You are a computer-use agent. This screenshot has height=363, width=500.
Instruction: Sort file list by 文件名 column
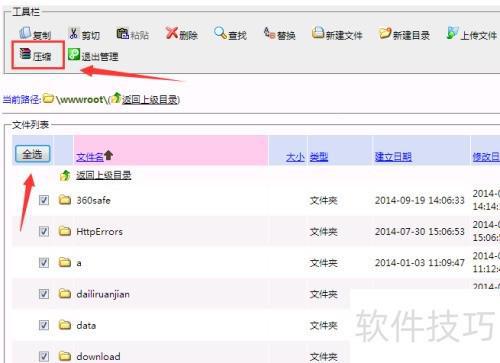tap(90, 157)
